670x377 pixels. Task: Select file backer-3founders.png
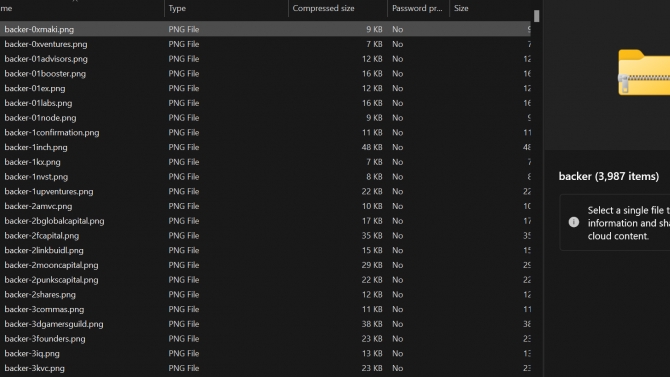point(45,339)
